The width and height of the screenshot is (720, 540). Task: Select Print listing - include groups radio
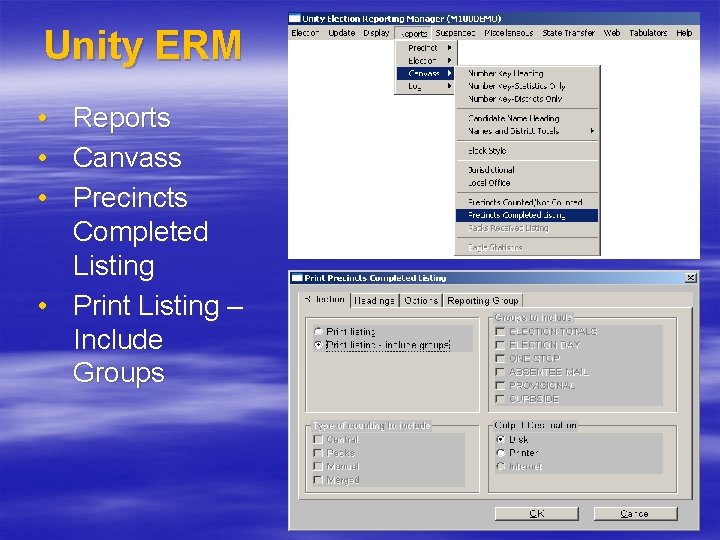pos(318,344)
